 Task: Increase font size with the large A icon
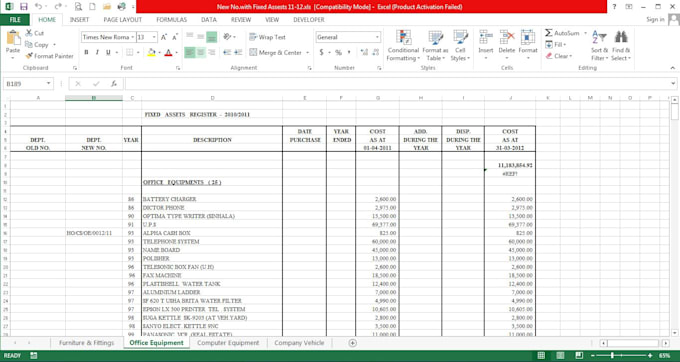tap(164, 37)
